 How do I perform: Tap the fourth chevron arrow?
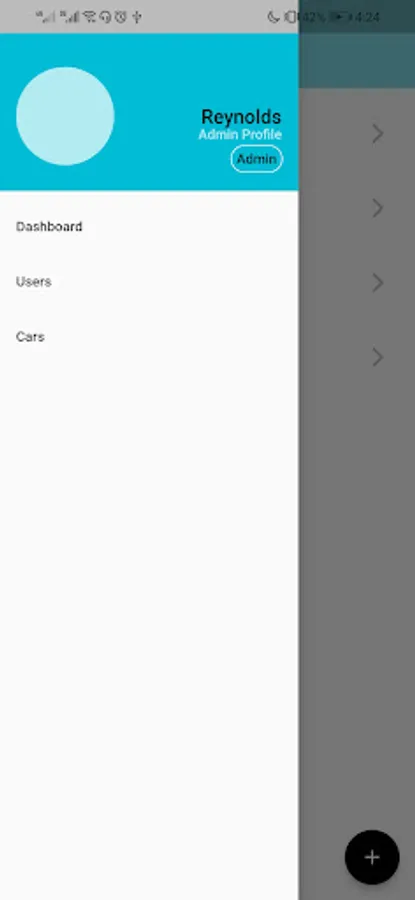377,357
